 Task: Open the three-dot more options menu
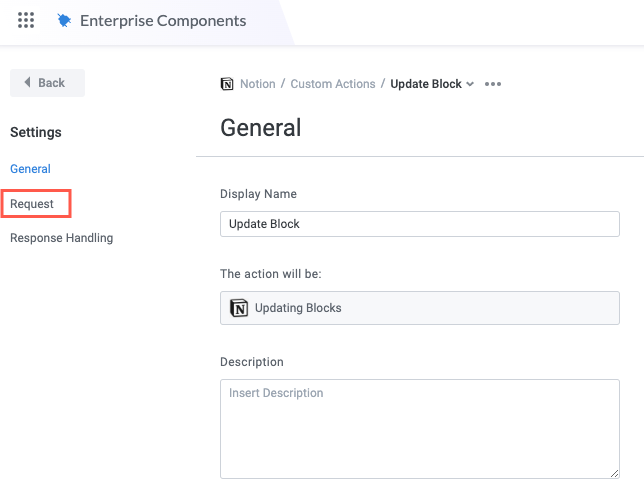click(x=492, y=84)
